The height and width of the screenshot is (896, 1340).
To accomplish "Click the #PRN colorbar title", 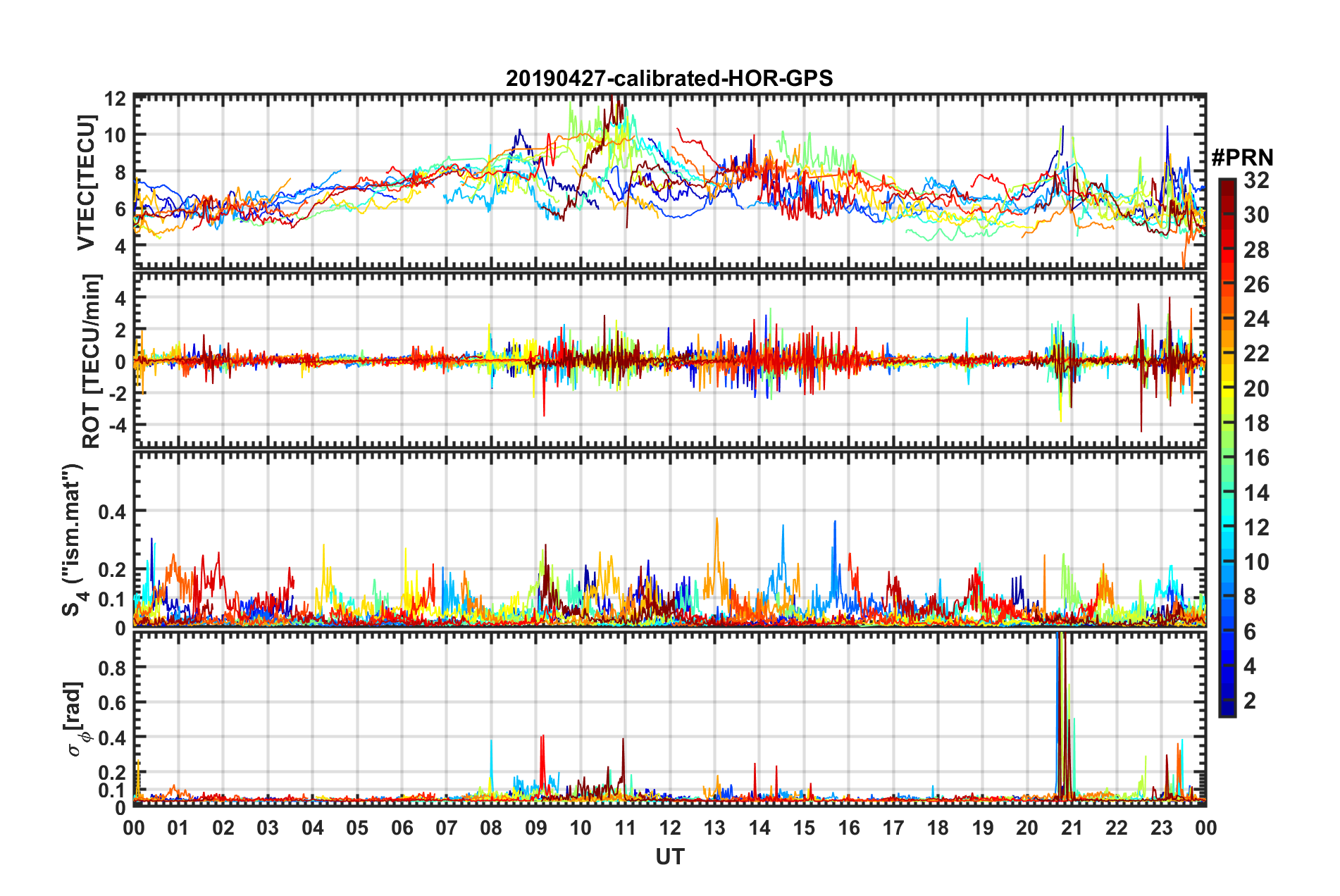I will click(1242, 158).
